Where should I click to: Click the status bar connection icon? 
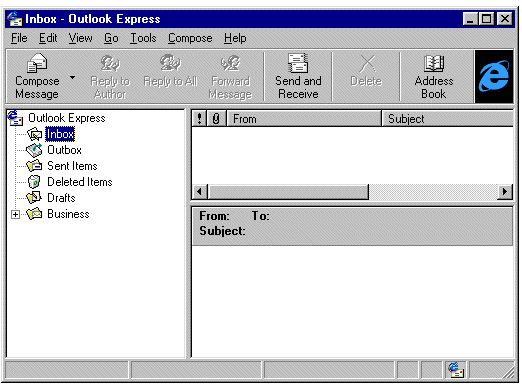[456, 370]
